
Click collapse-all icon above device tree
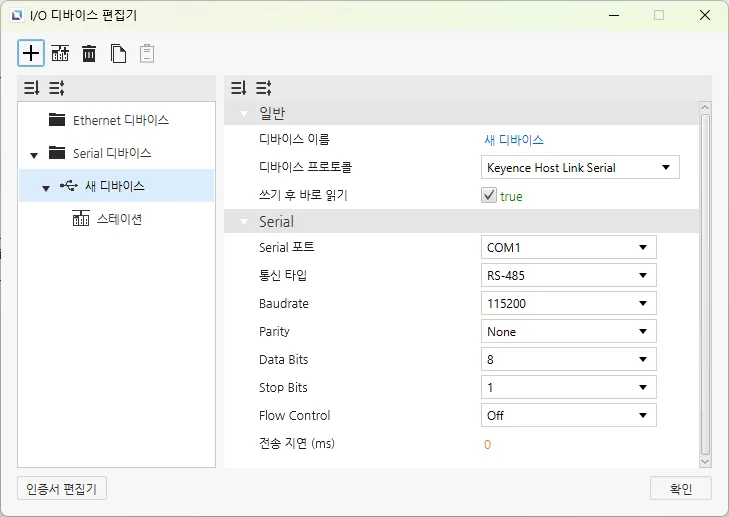point(56,88)
